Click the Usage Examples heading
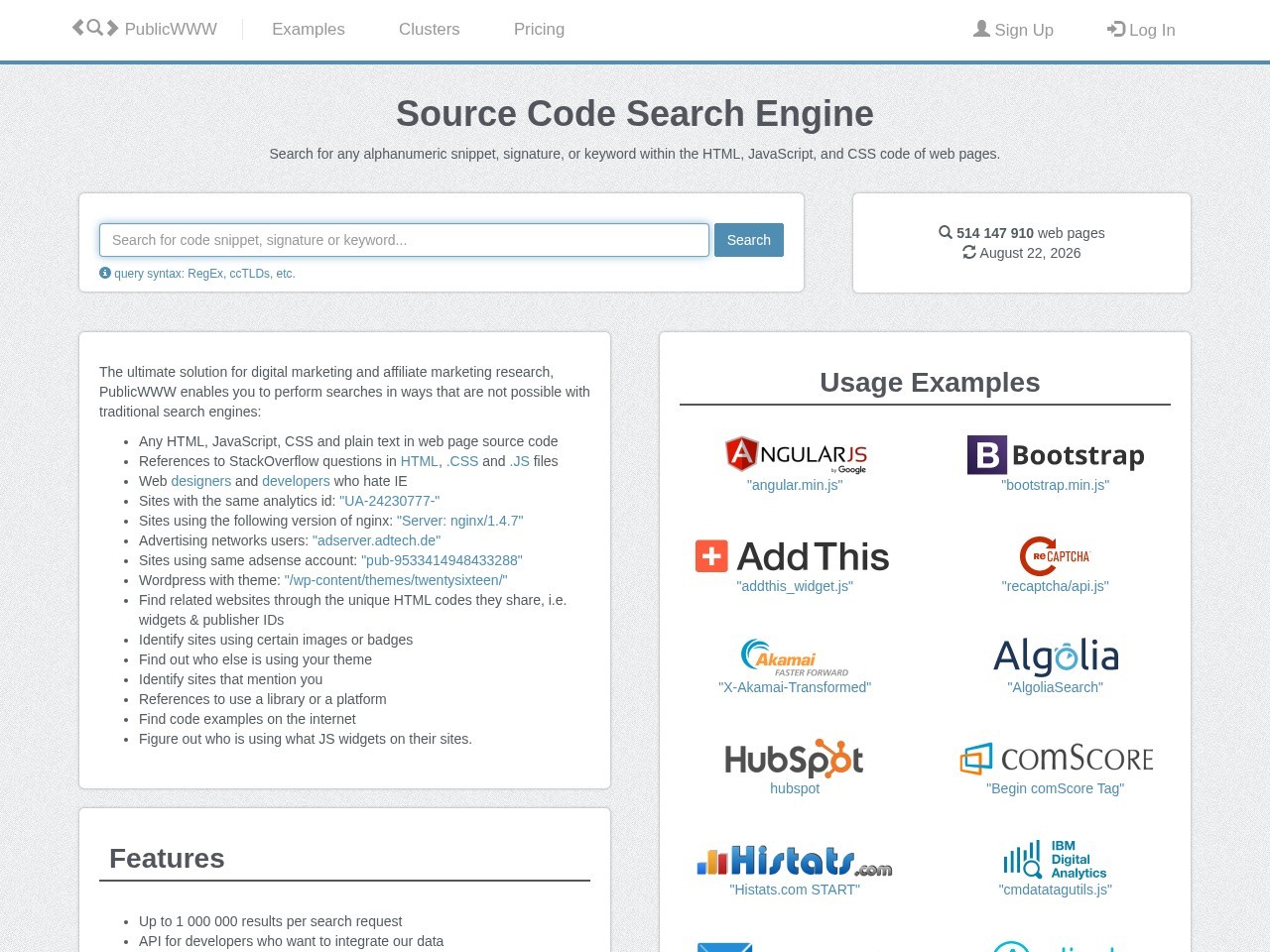 (x=930, y=383)
